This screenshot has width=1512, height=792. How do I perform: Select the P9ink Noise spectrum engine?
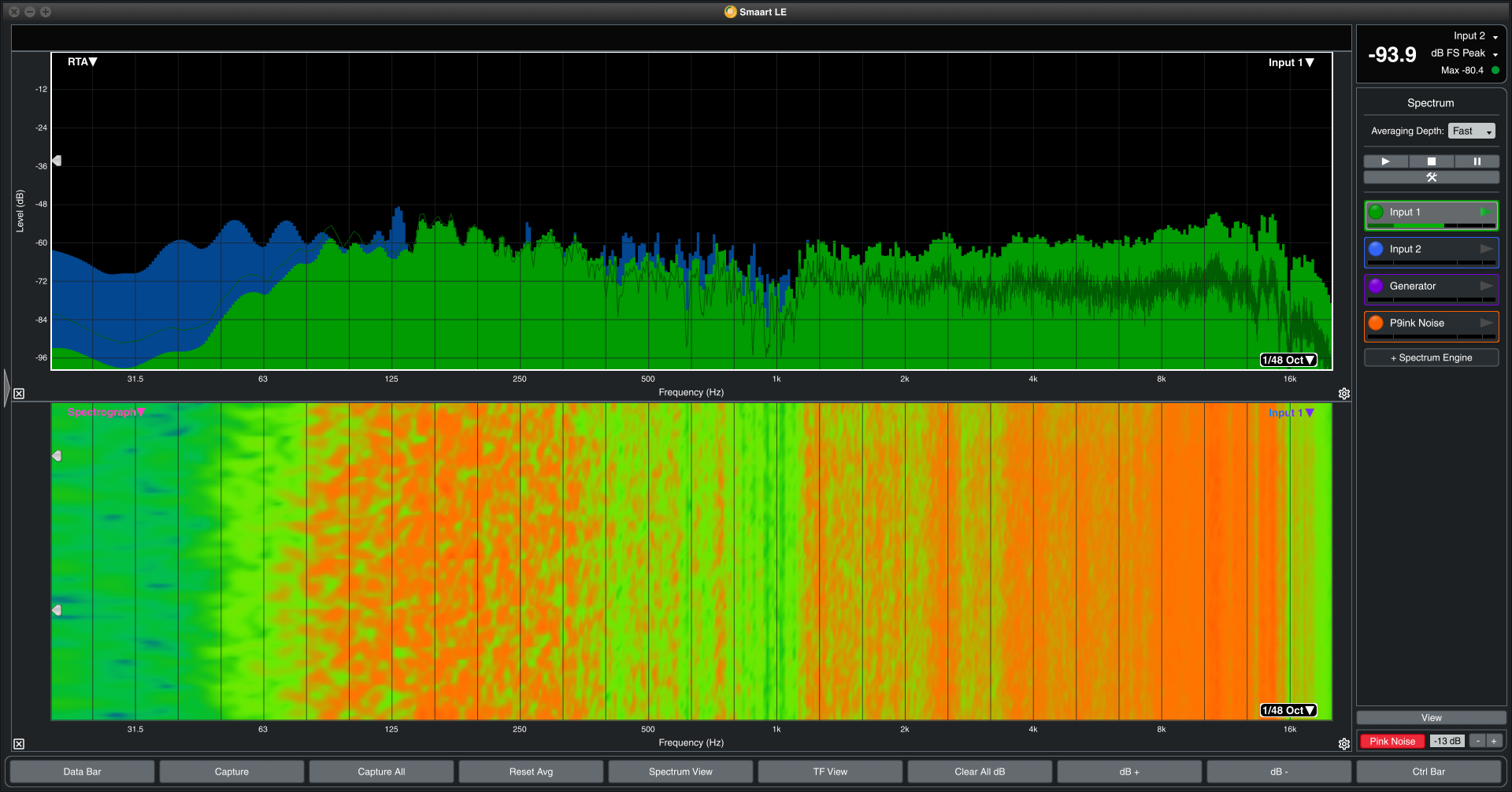[x=1431, y=327]
